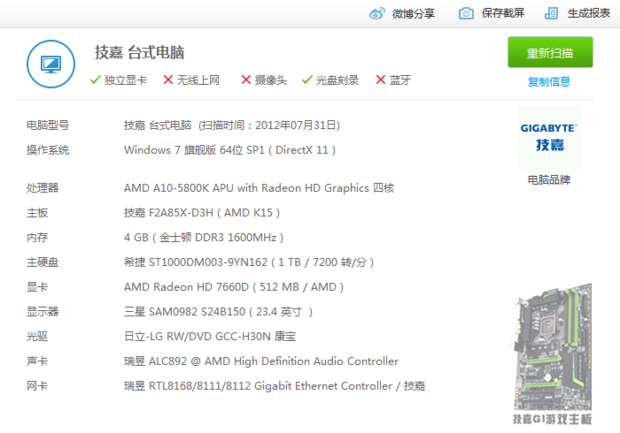The height and width of the screenshot is (433, 620).
Task: Click the 光驱 row label
Action: pos(37,337)
